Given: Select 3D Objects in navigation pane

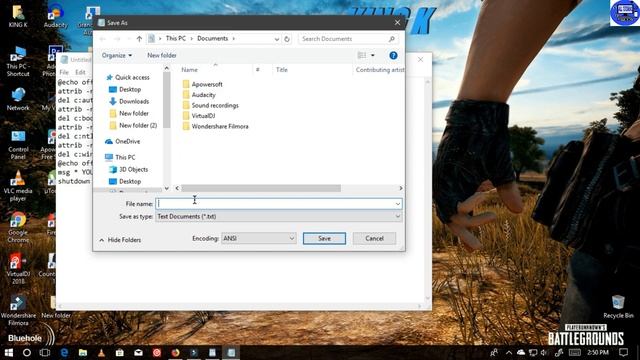Looking at the screenshot, I should click(x=129, y=169).
